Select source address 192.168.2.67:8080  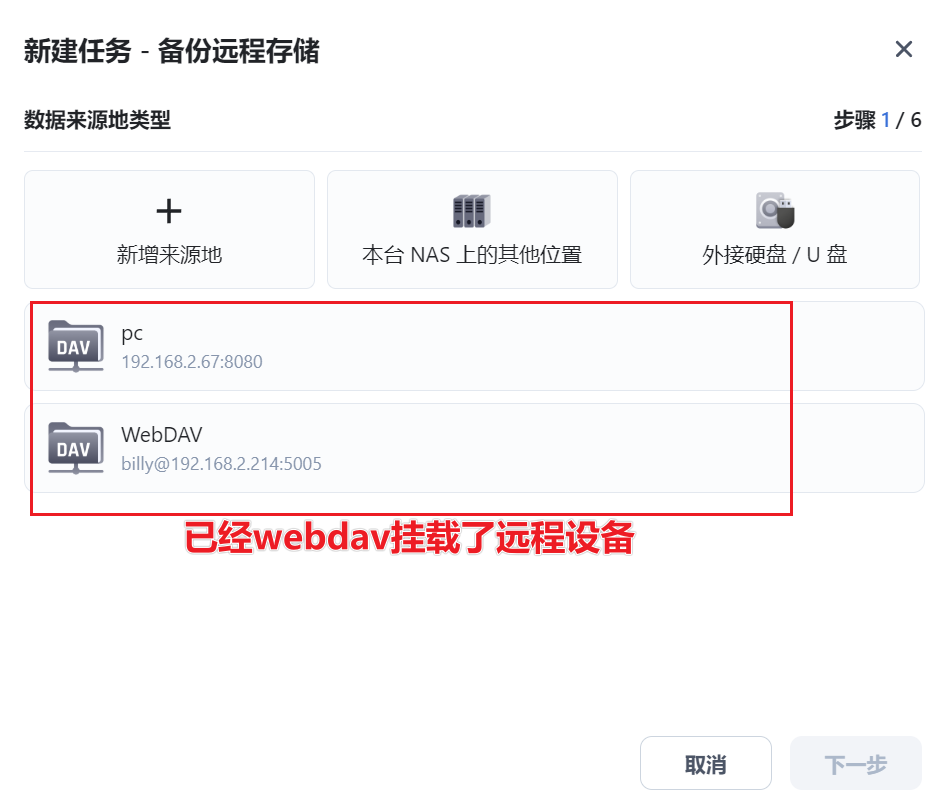point(192,362)
